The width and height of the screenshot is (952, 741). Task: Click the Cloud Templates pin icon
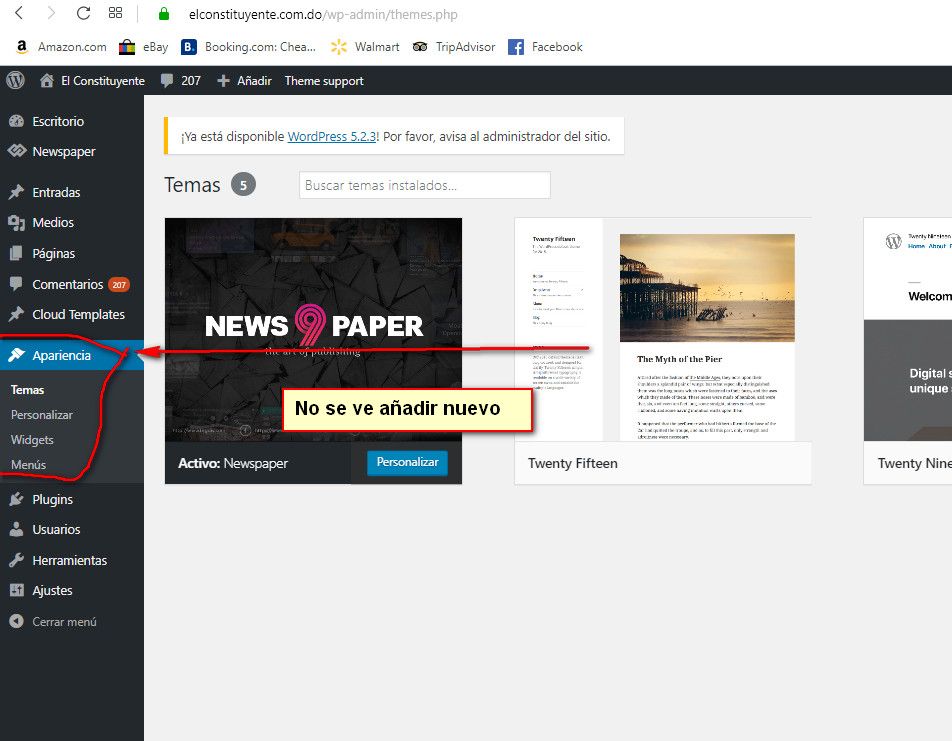tap(16, 314)
